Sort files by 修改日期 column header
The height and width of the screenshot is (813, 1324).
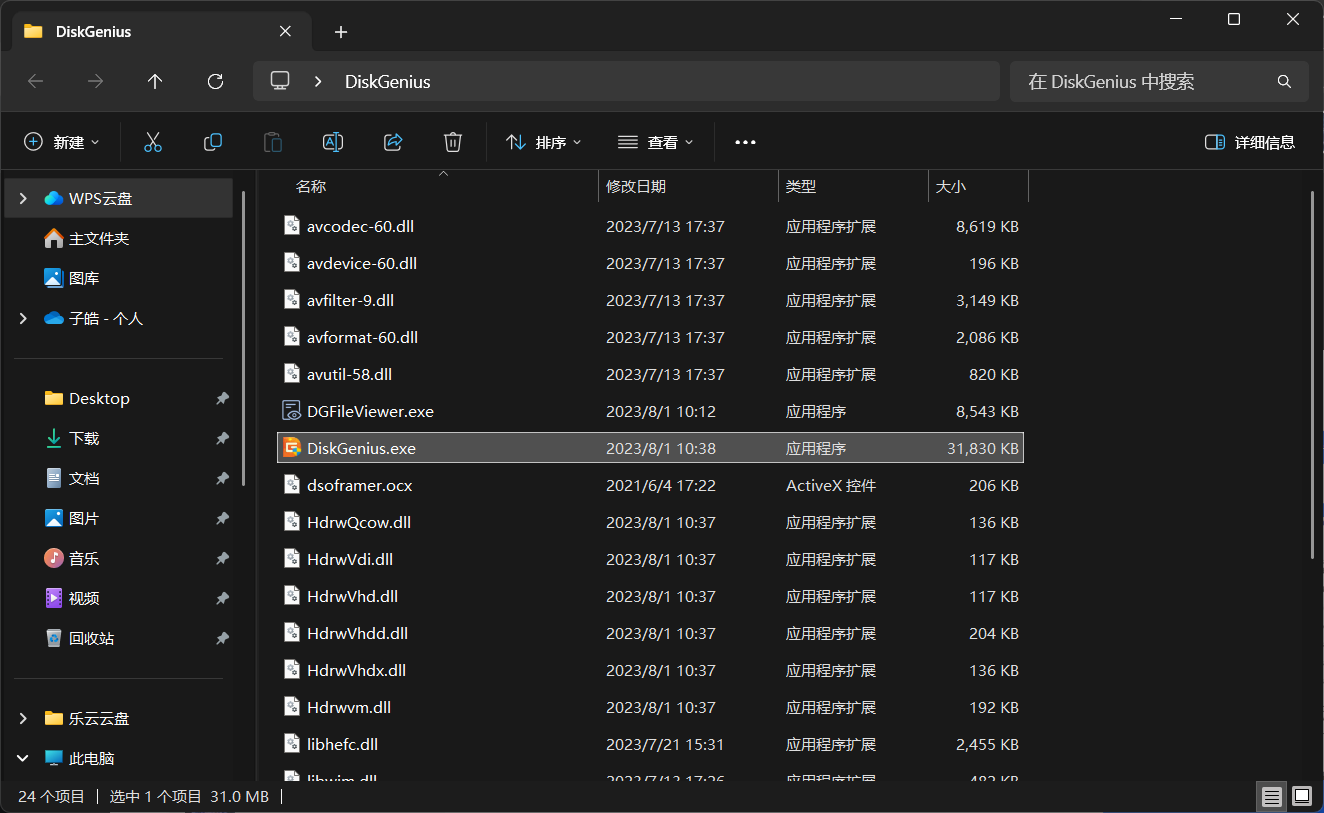point(636,186)
